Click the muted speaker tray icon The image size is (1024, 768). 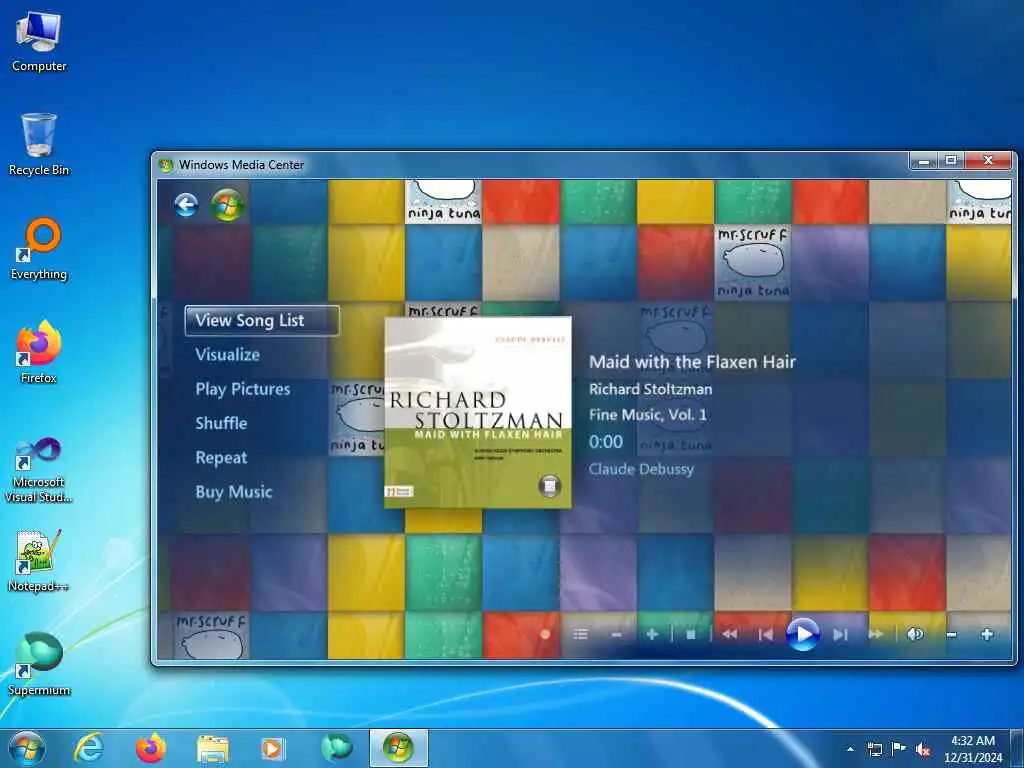(x=923, y=749)
